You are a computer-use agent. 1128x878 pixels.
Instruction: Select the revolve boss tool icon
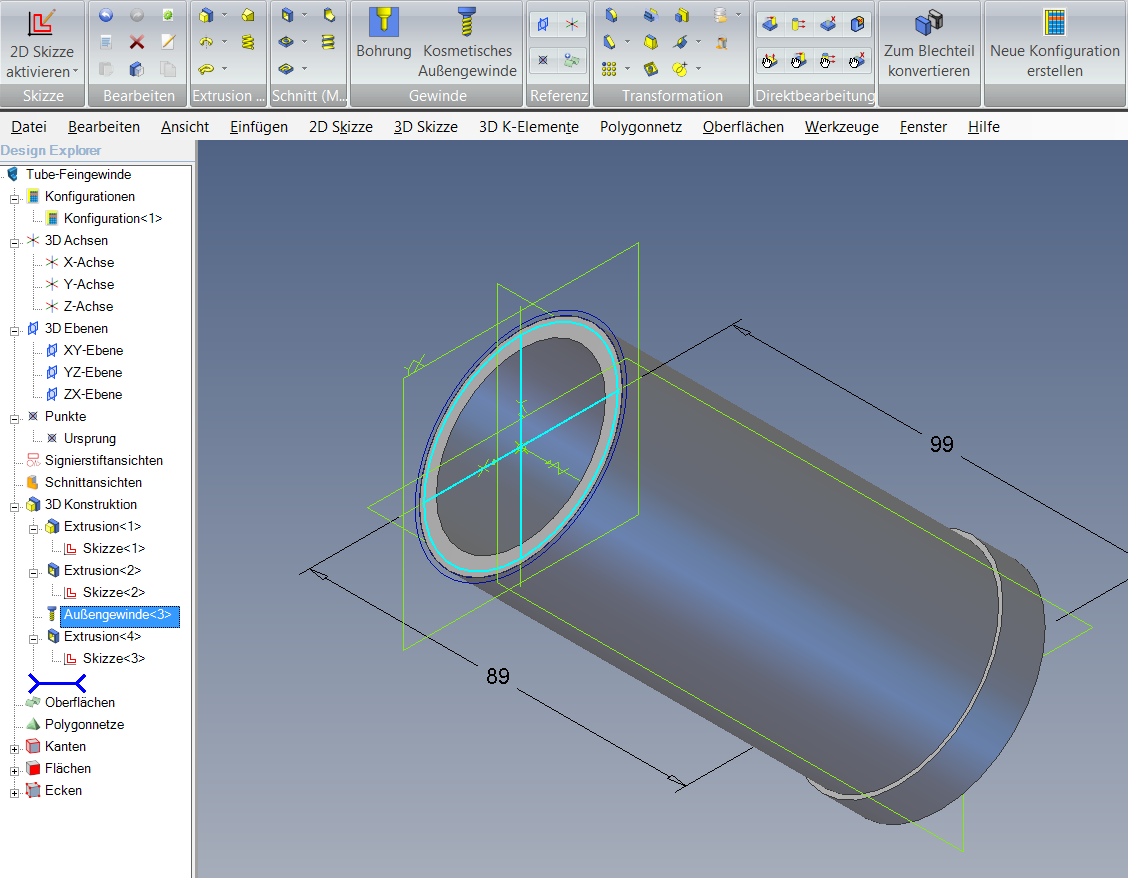(206, 42)
